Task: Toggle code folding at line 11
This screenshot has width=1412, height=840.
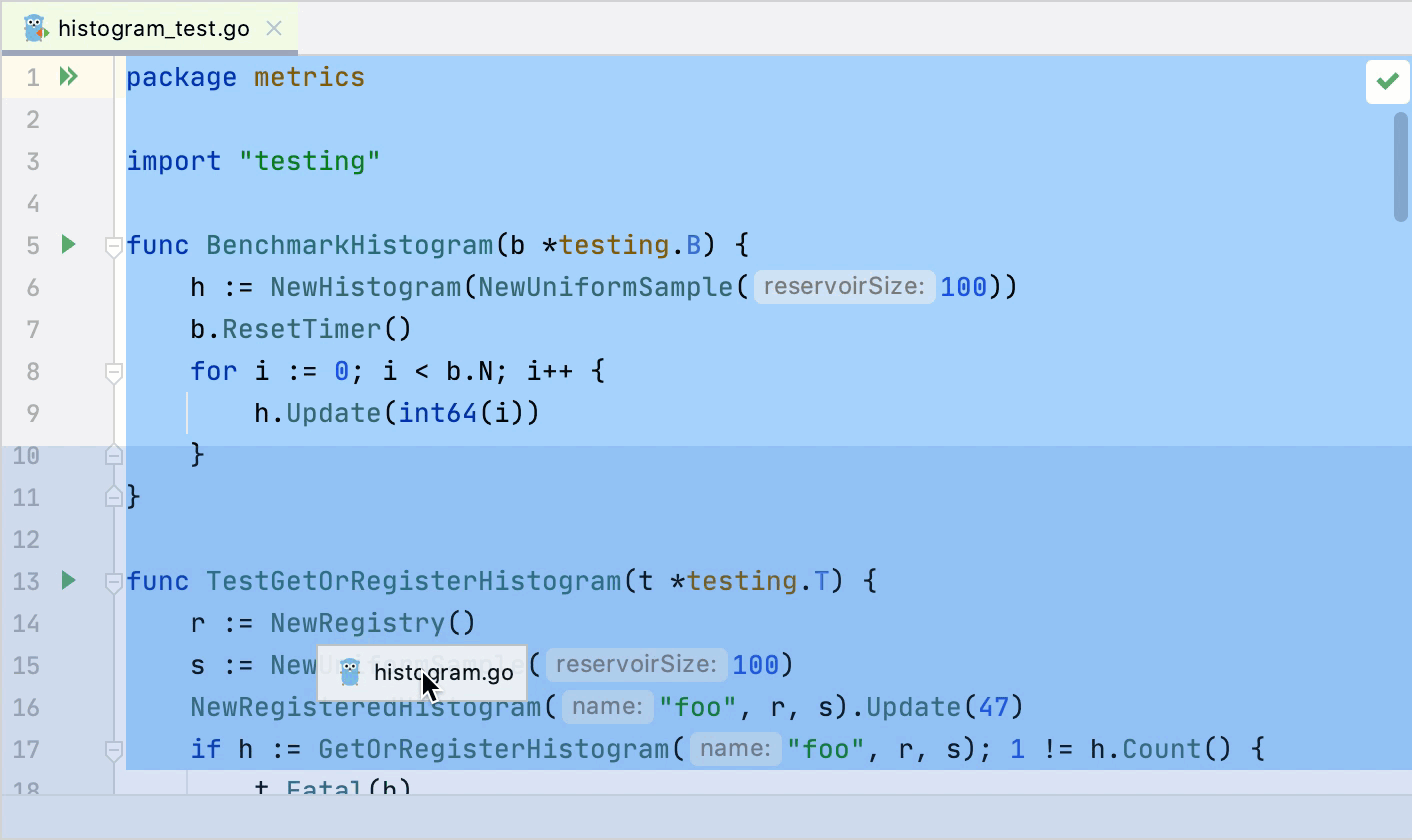Action: [113, 496]
